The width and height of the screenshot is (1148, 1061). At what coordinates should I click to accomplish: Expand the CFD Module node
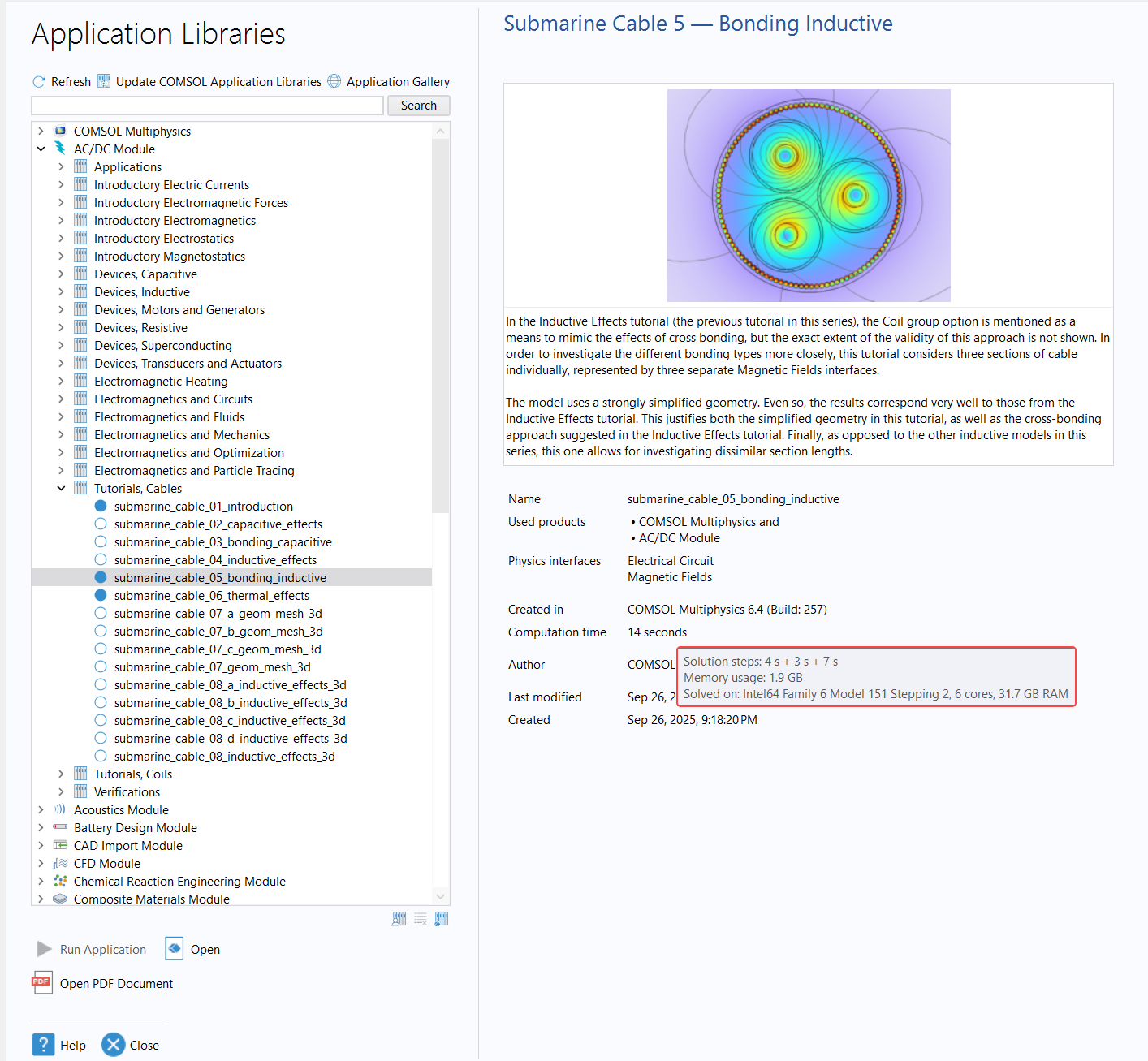pos(41,863)
